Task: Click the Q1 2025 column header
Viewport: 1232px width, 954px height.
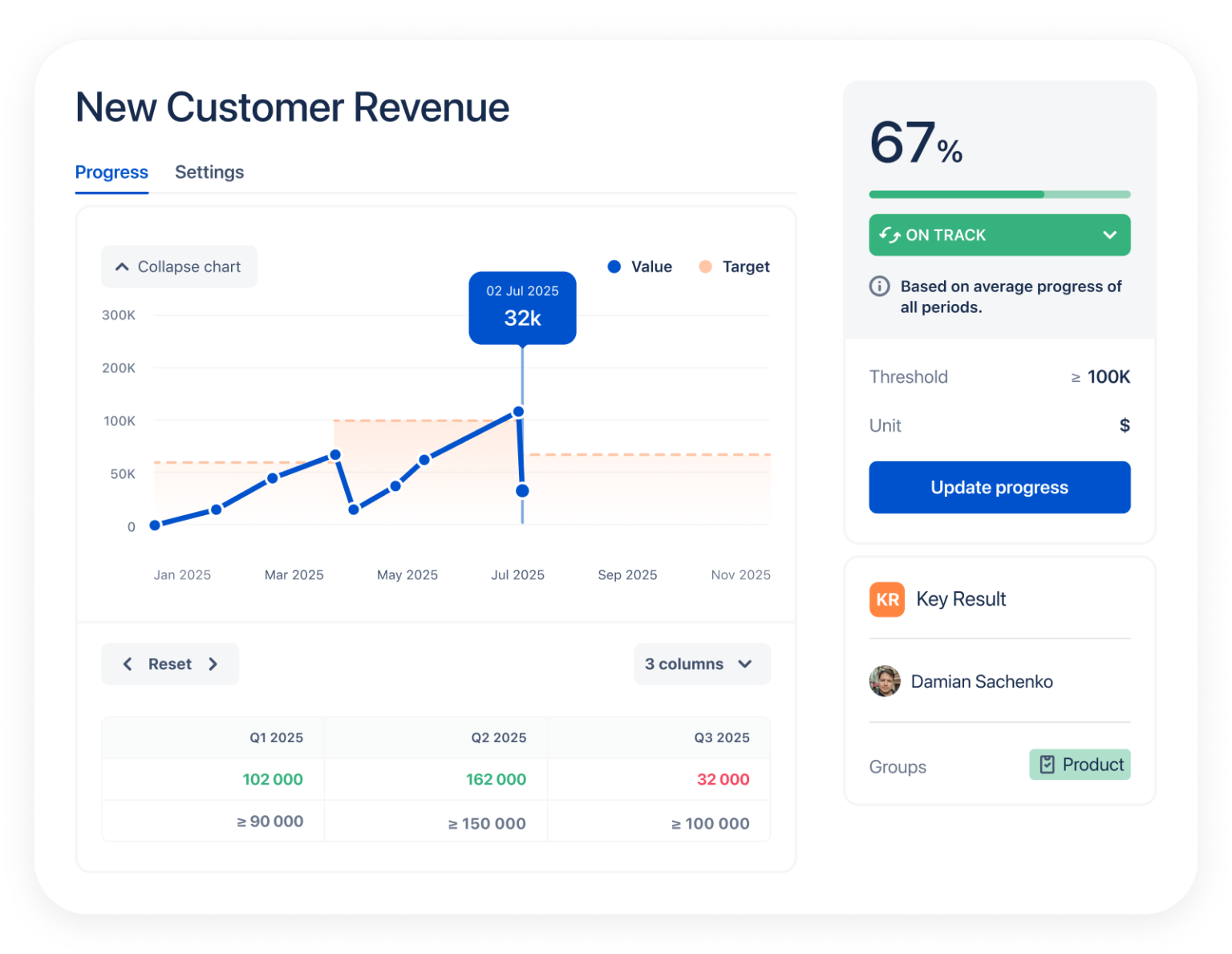Action: point(276,737)
